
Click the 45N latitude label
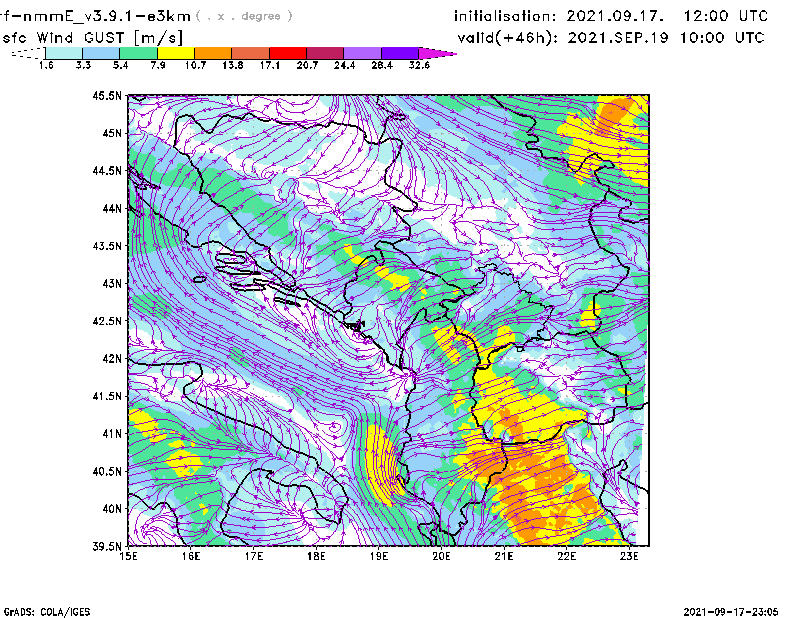(x=112, y=133)
